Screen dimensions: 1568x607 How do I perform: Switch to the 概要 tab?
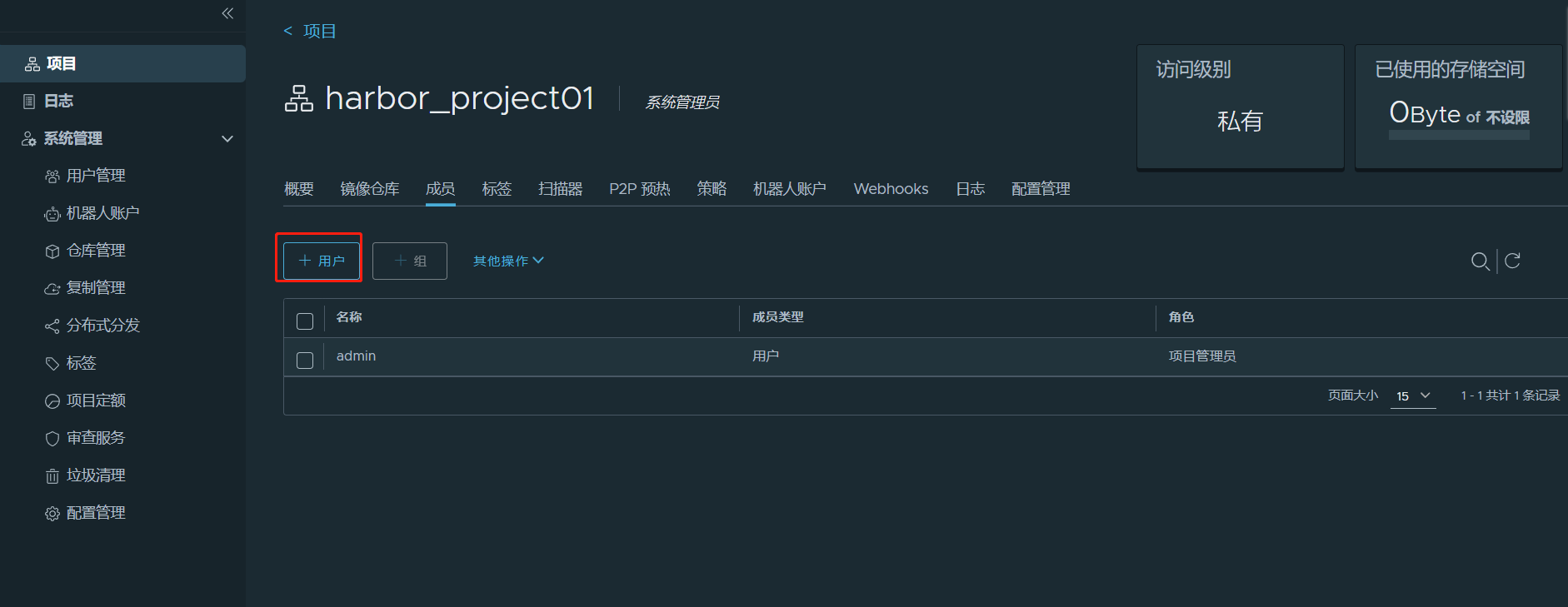click(299, 189)
